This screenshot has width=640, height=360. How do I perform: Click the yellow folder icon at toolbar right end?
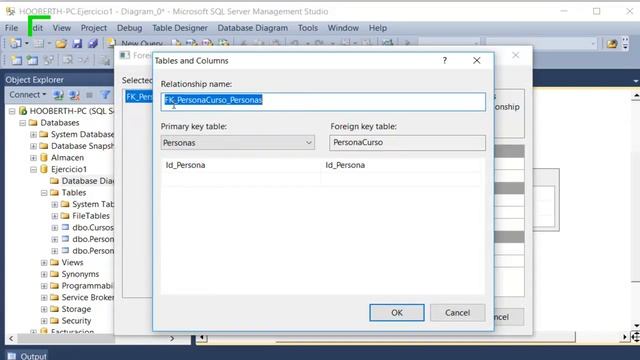(611, 43)
